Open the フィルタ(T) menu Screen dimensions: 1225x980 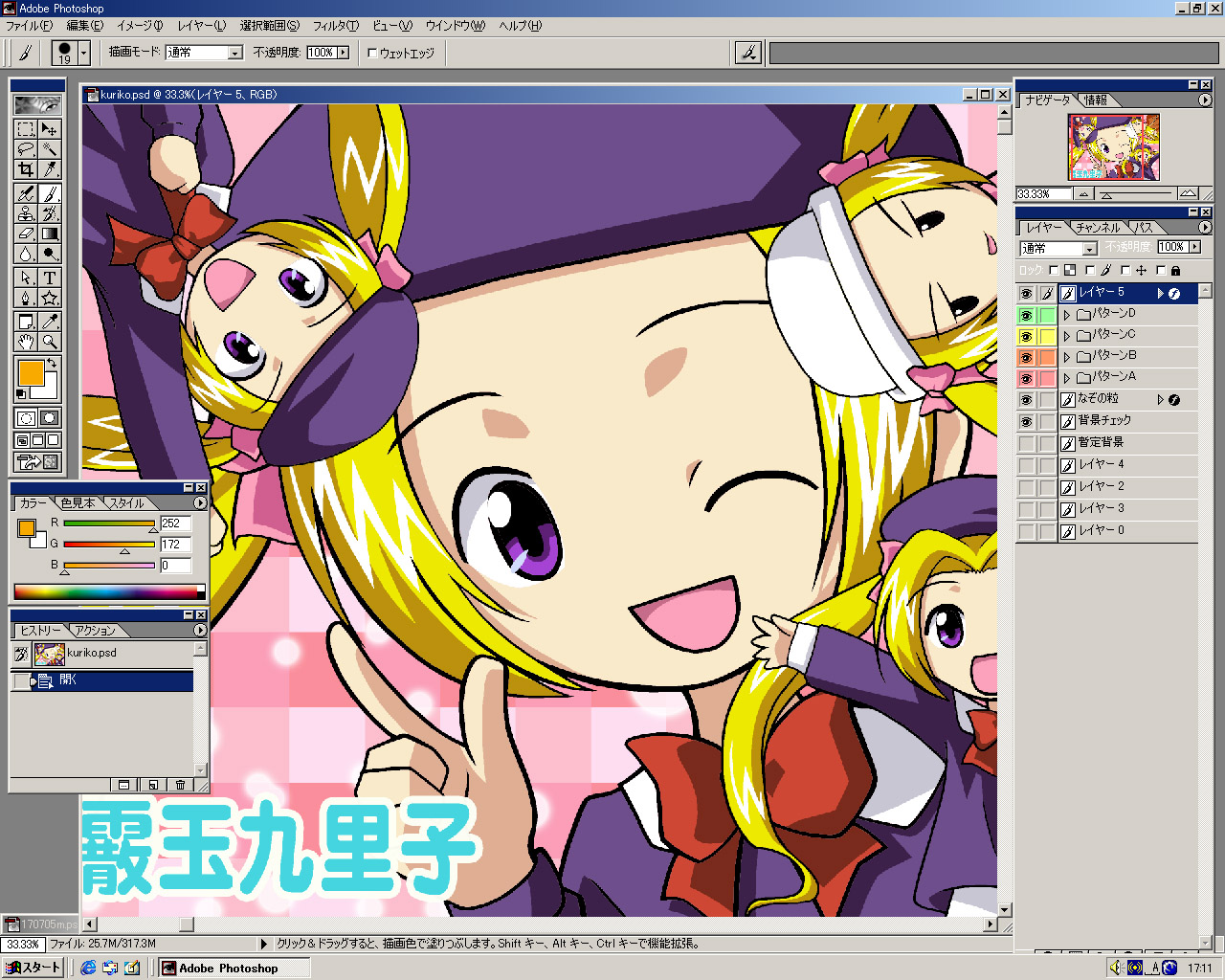point(335,26)
